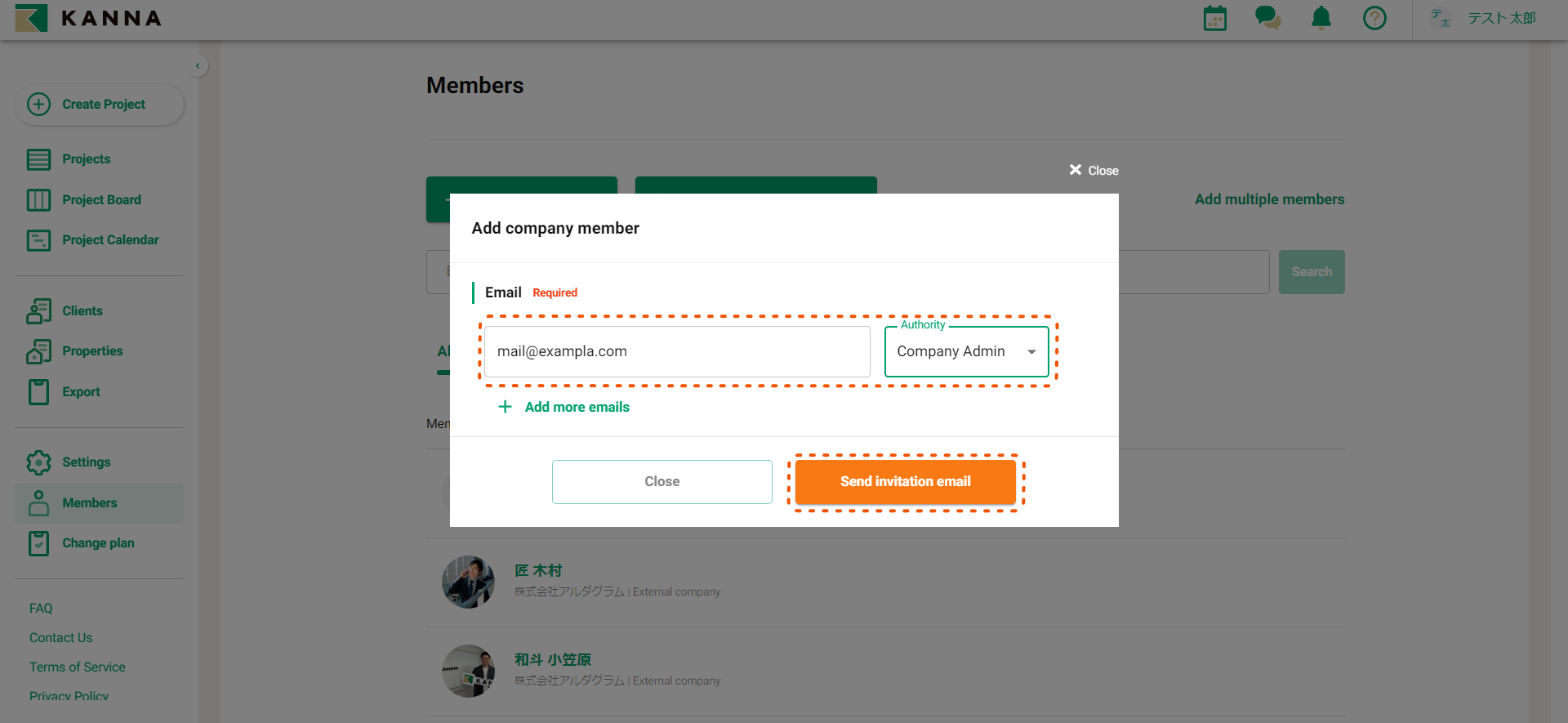
Task: Open the chat messages icon
Action: [x=1267, y=18]
